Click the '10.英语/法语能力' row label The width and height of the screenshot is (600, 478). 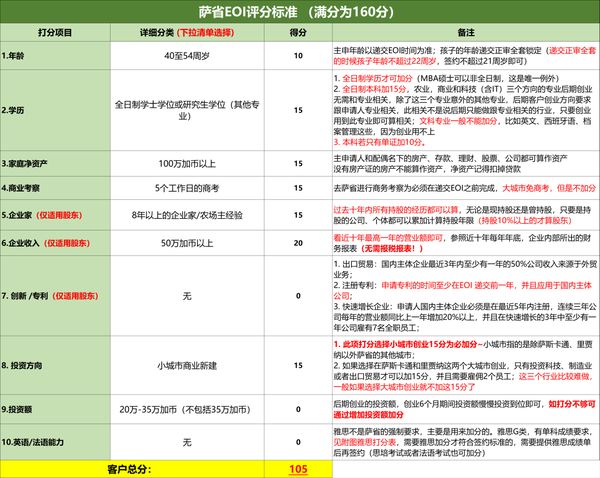point(55,442)
